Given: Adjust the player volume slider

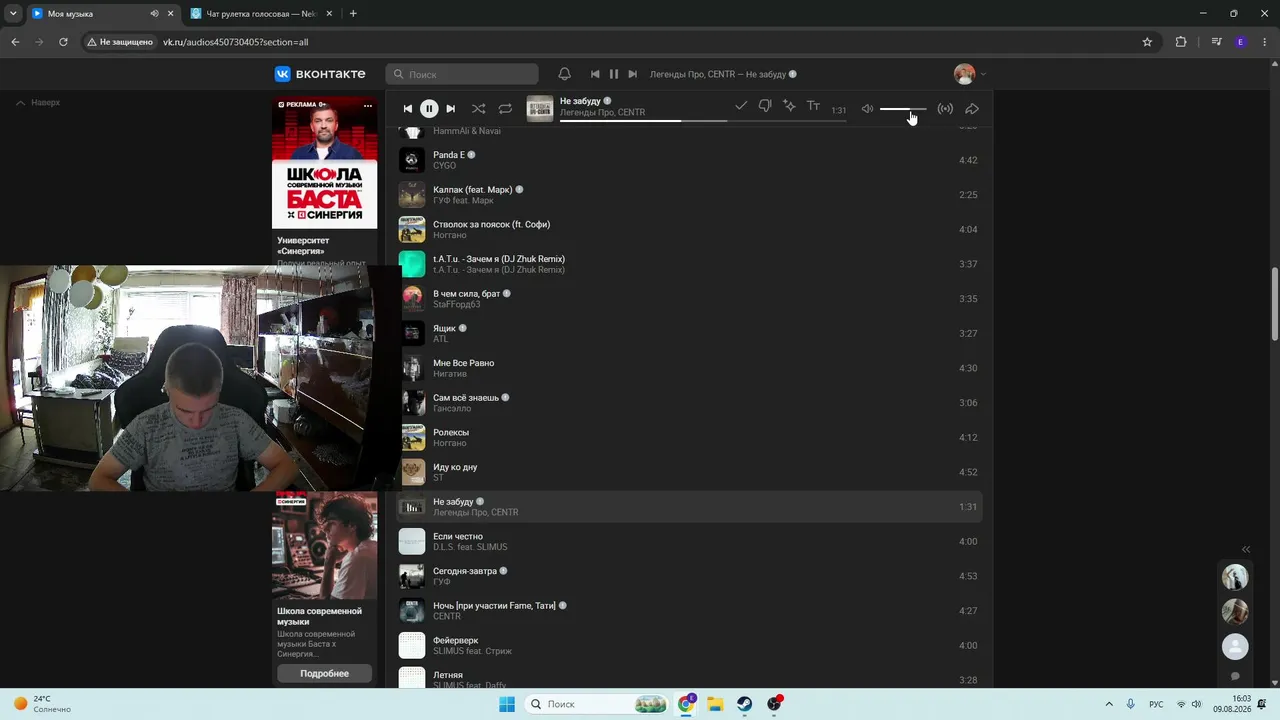Looking at the screenshot, I should tap(903, 108).
